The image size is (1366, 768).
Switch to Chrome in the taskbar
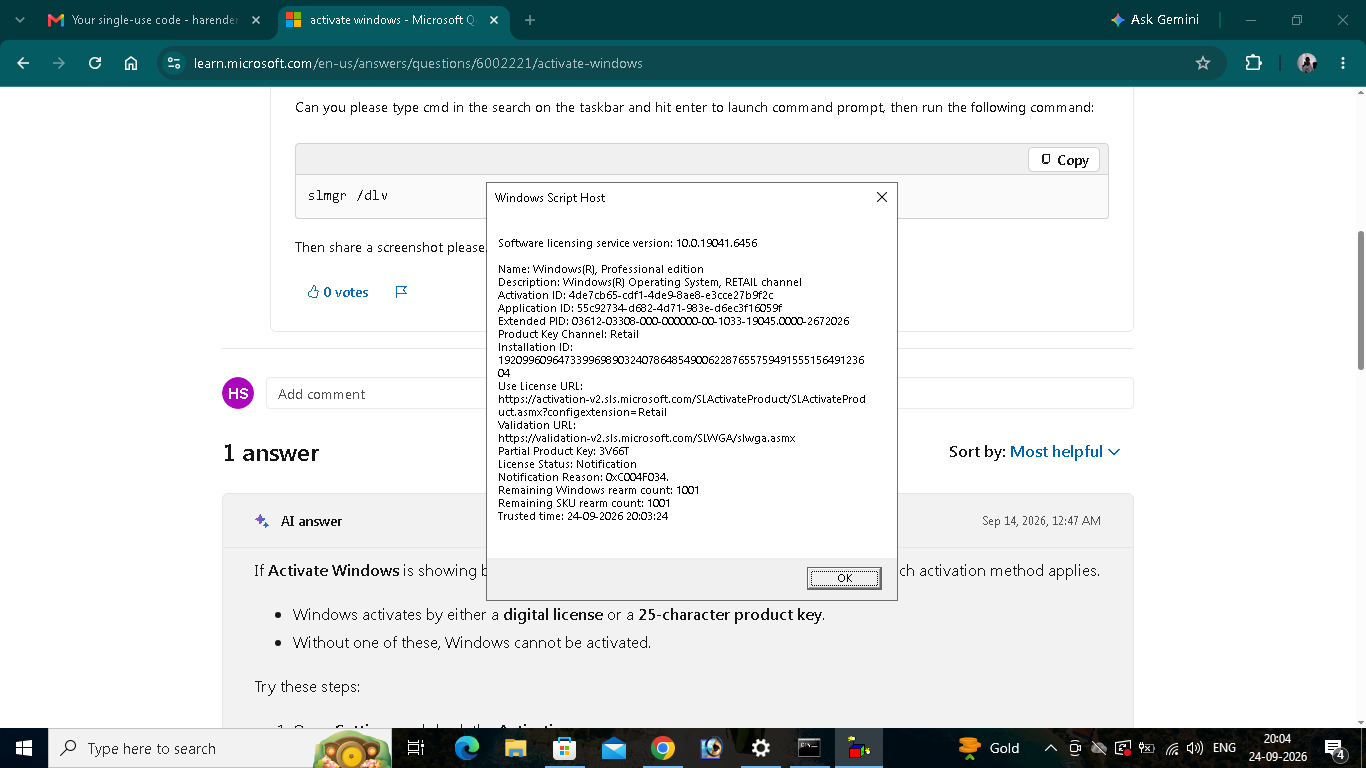662,748
